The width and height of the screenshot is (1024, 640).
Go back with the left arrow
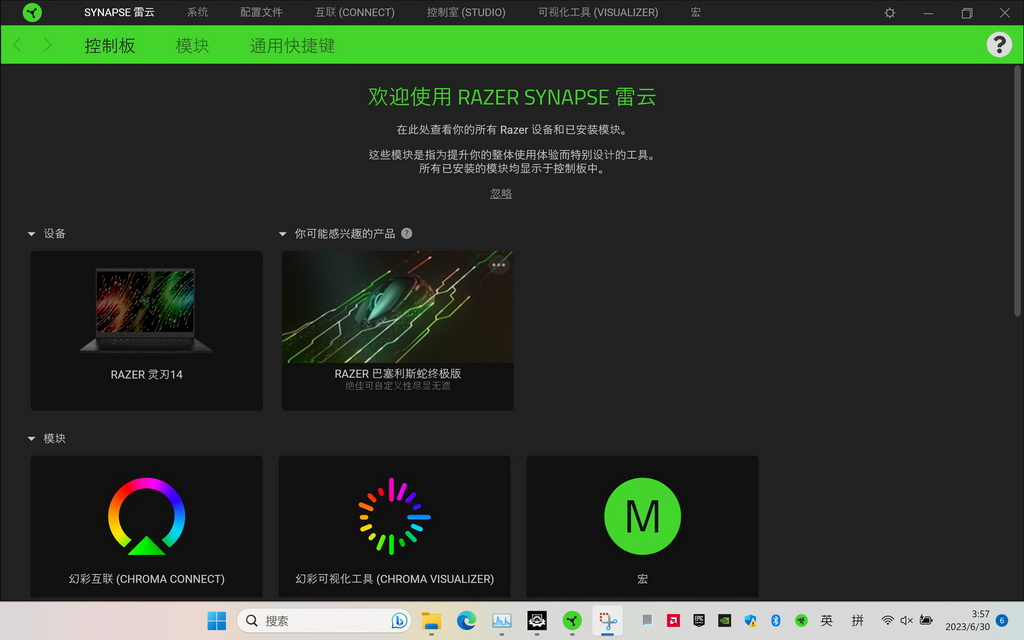point(18,45)
